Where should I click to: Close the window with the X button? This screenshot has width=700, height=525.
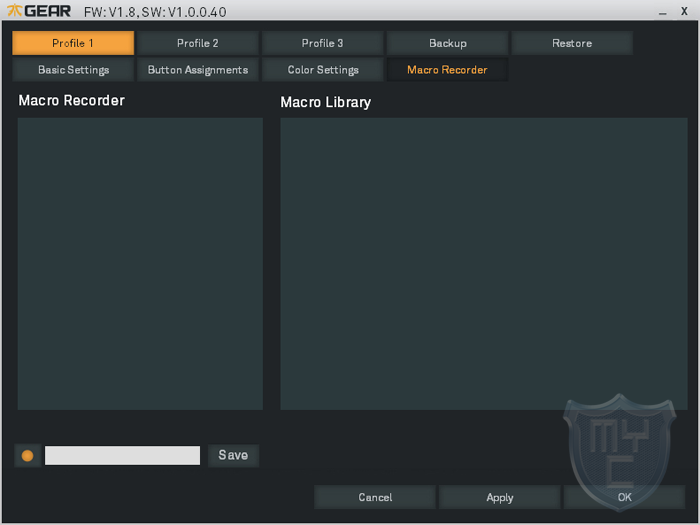click(684, 11)
